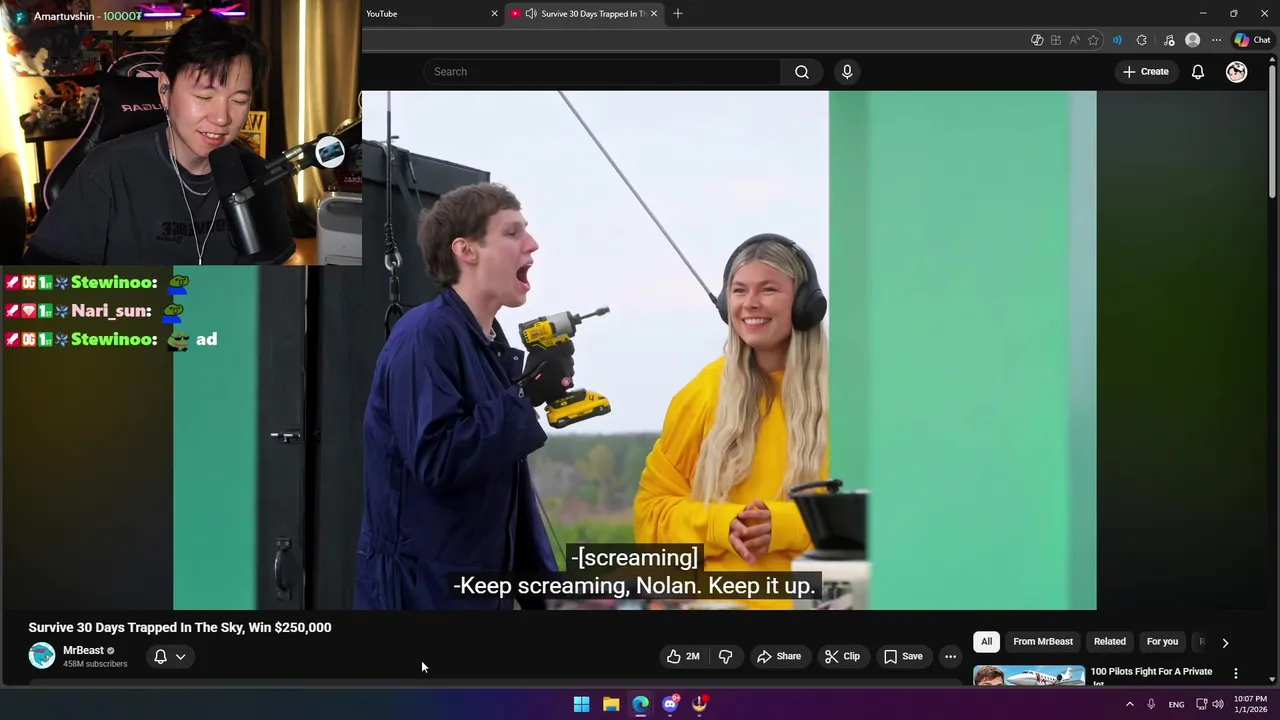Open Discord from the taskbar
This screenshot has width=1280, height=720.
point(670,704)
